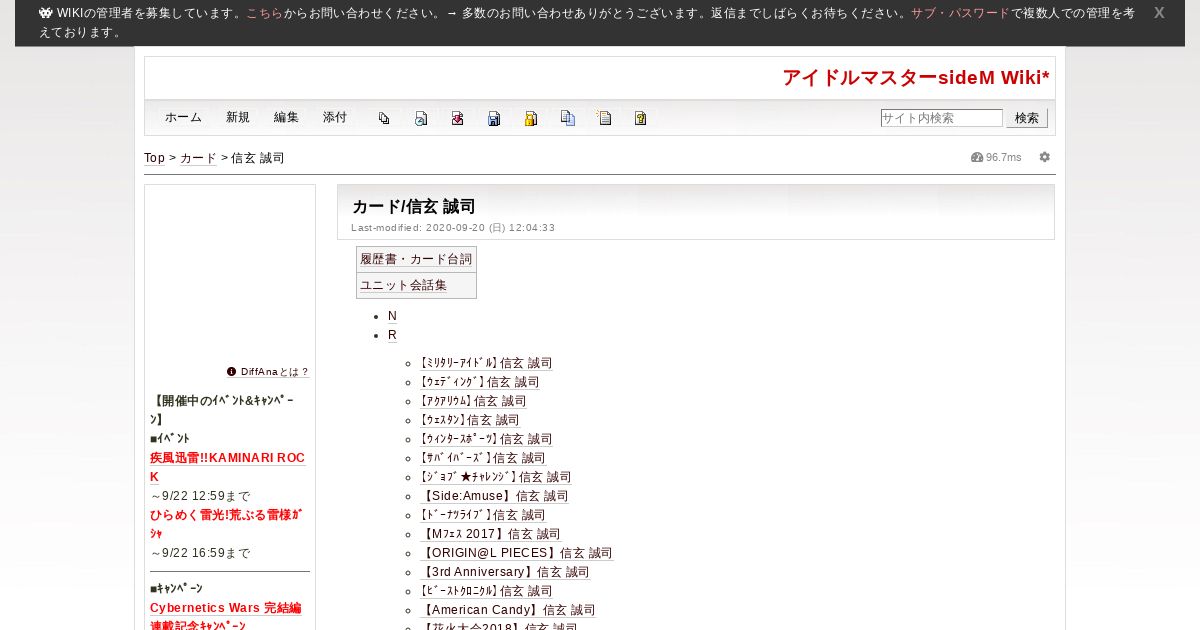Open the help question mark icon

pos(641,118)
